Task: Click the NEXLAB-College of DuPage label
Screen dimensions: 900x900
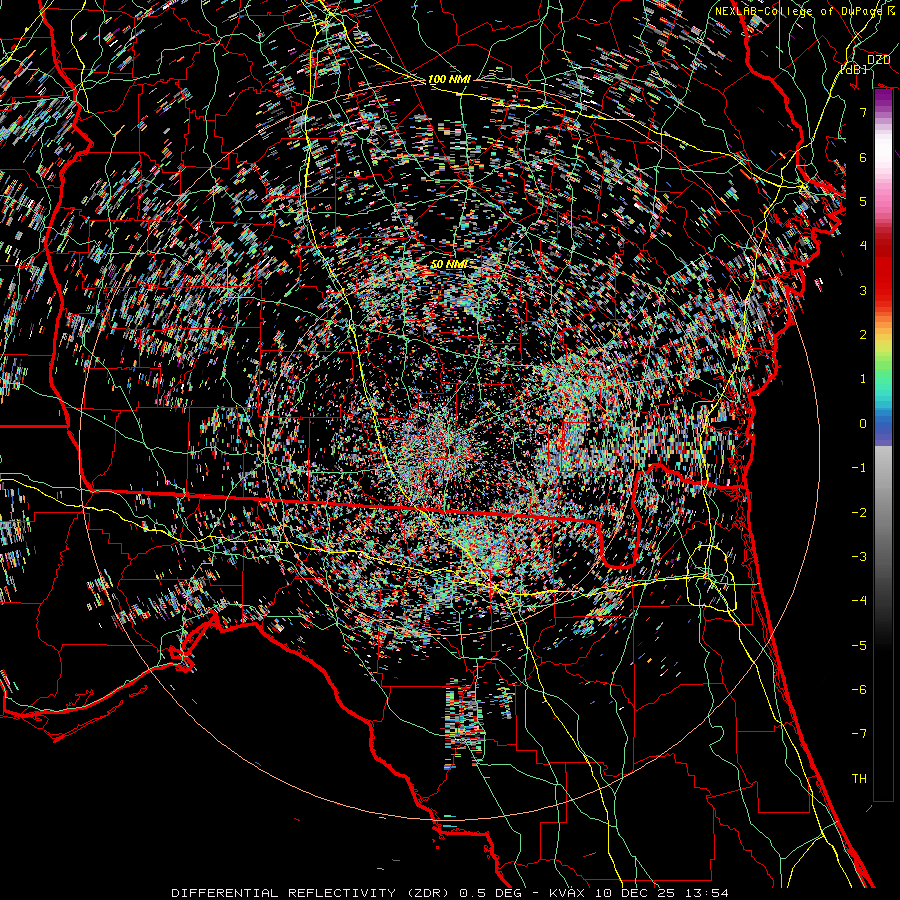Action: (x=800, y=11)
